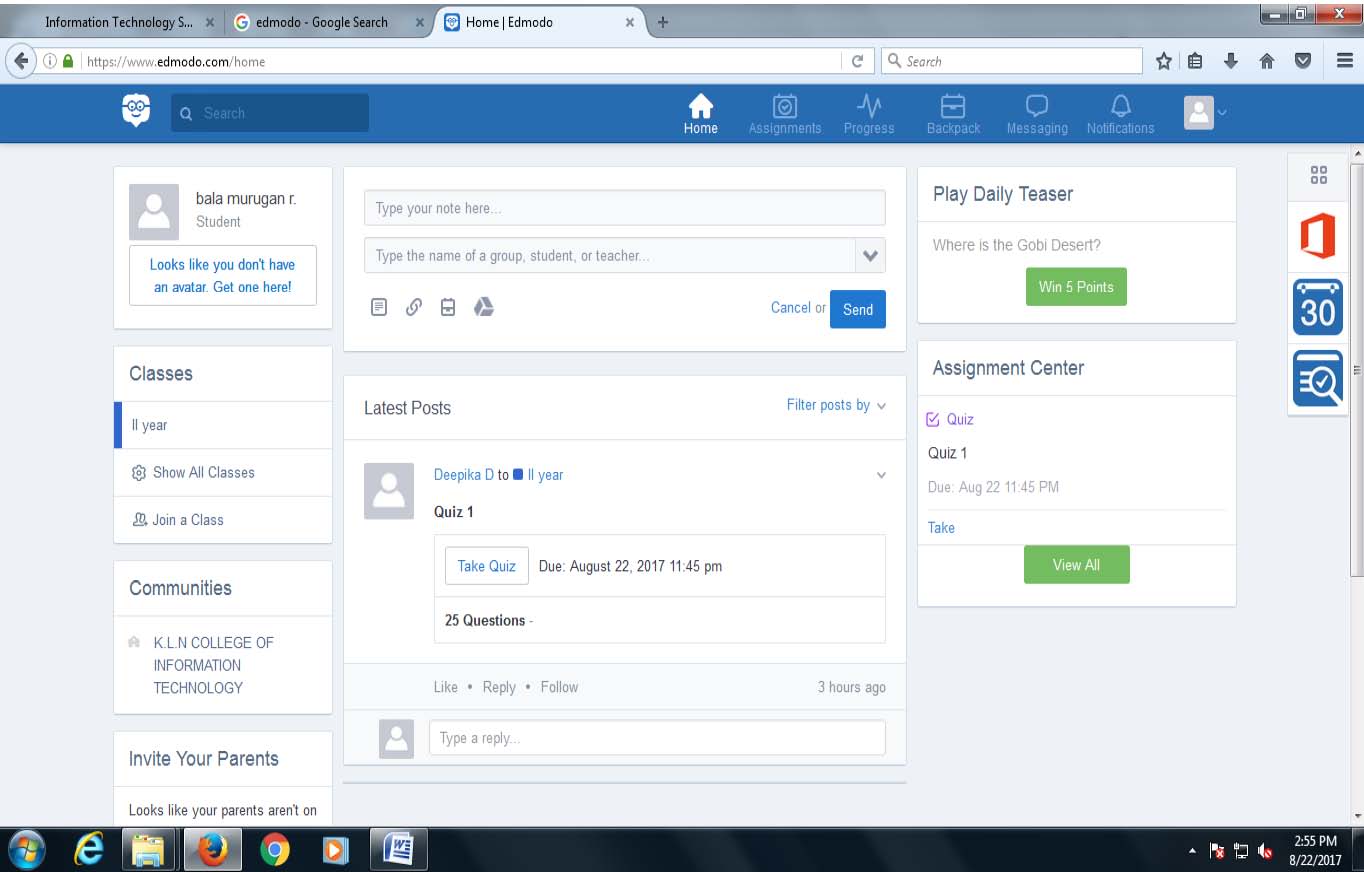
Task: Open the Edmodo logo home icon
Action: [x=136, y=110]
